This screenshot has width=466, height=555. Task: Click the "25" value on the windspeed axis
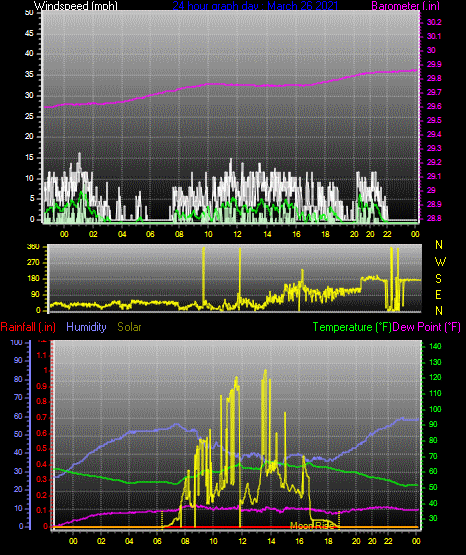click(29, 116)
